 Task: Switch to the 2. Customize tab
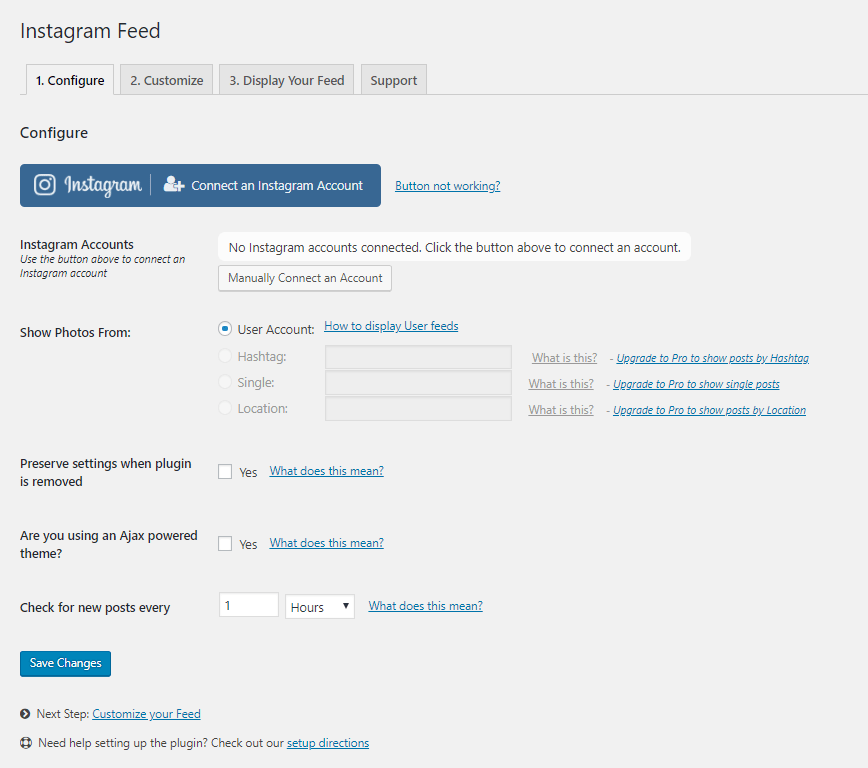166,80
